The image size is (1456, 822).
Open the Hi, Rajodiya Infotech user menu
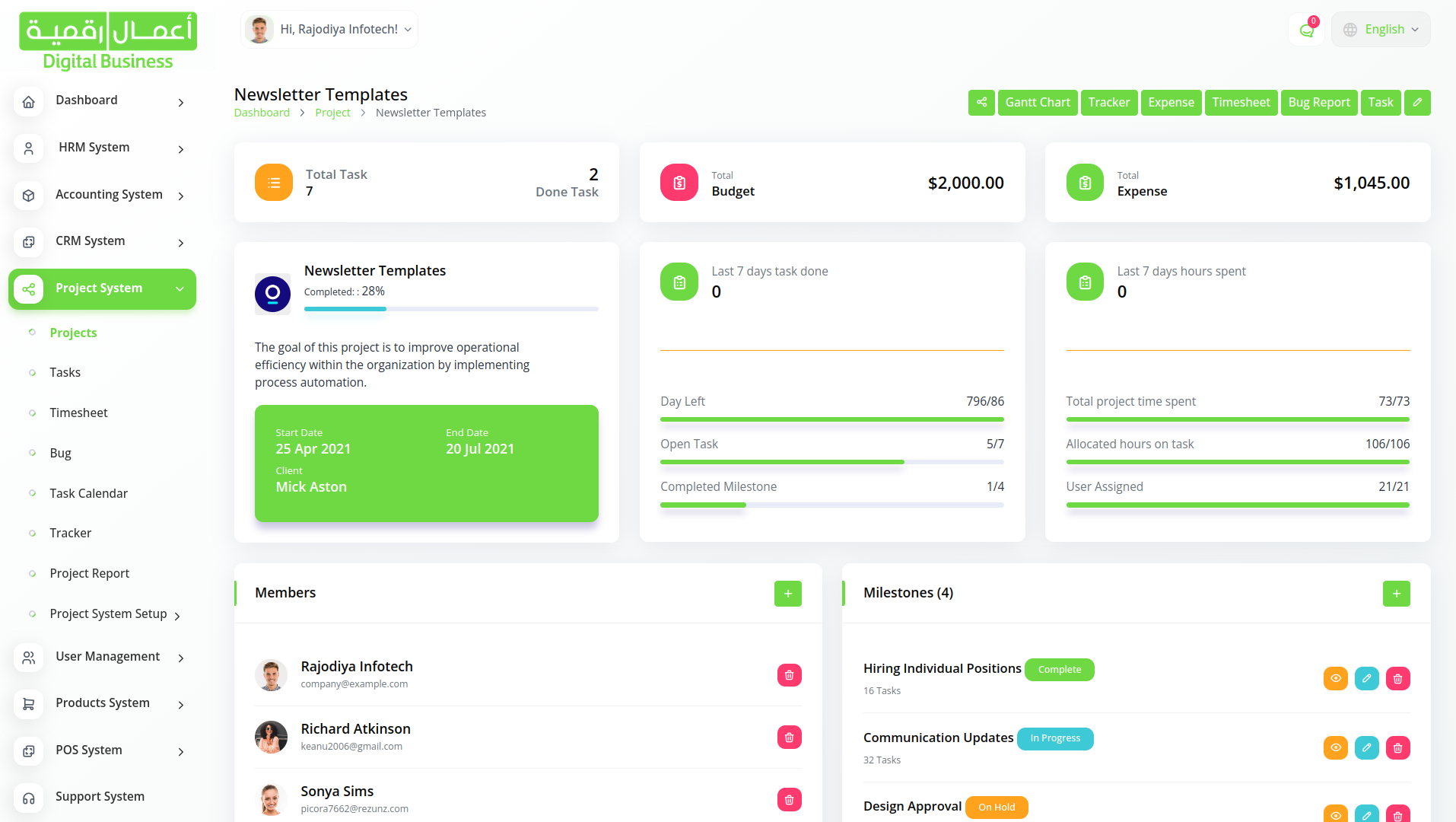[x=330, y=30]
